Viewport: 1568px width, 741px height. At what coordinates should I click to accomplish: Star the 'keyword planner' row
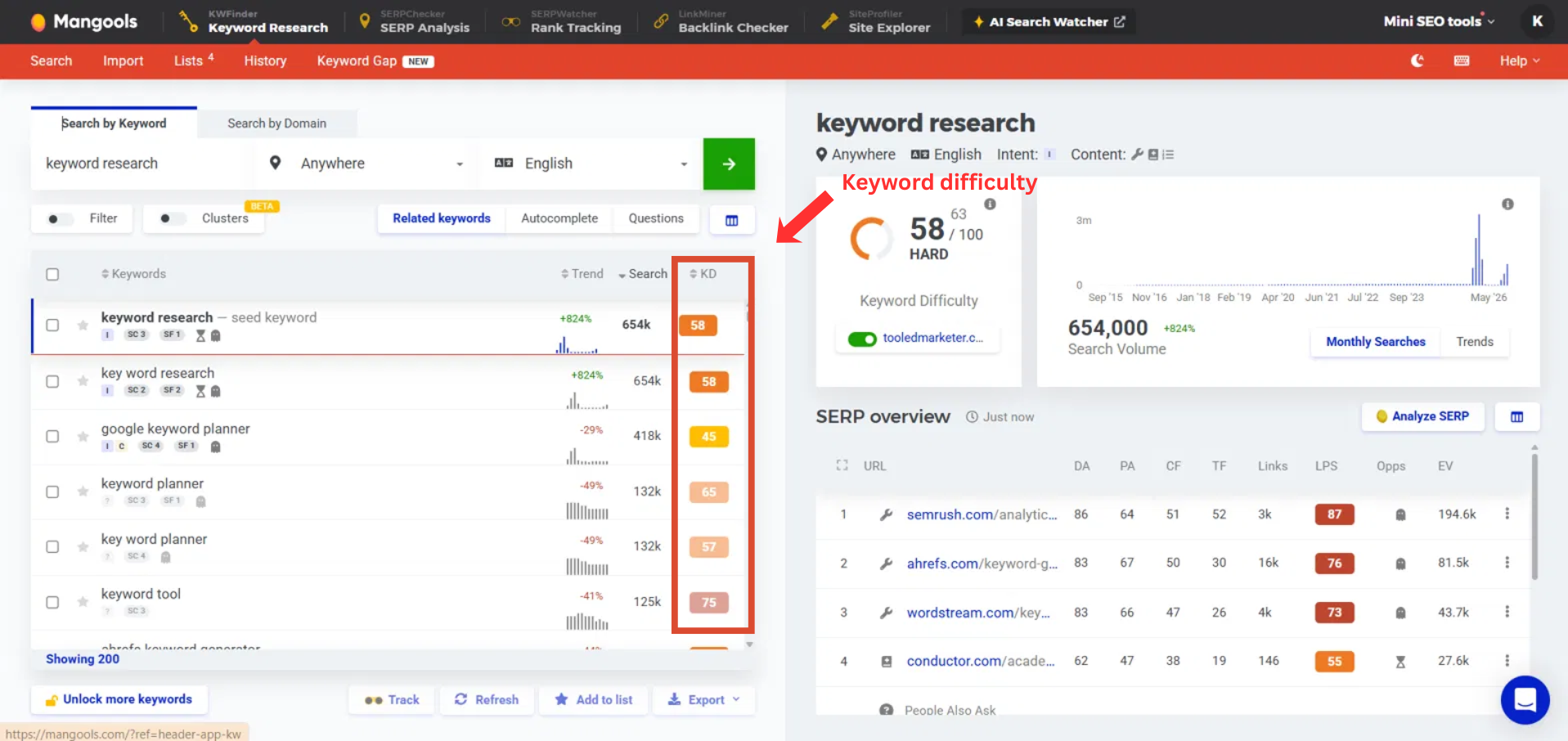pyautogui.click(x=83, y=492)
